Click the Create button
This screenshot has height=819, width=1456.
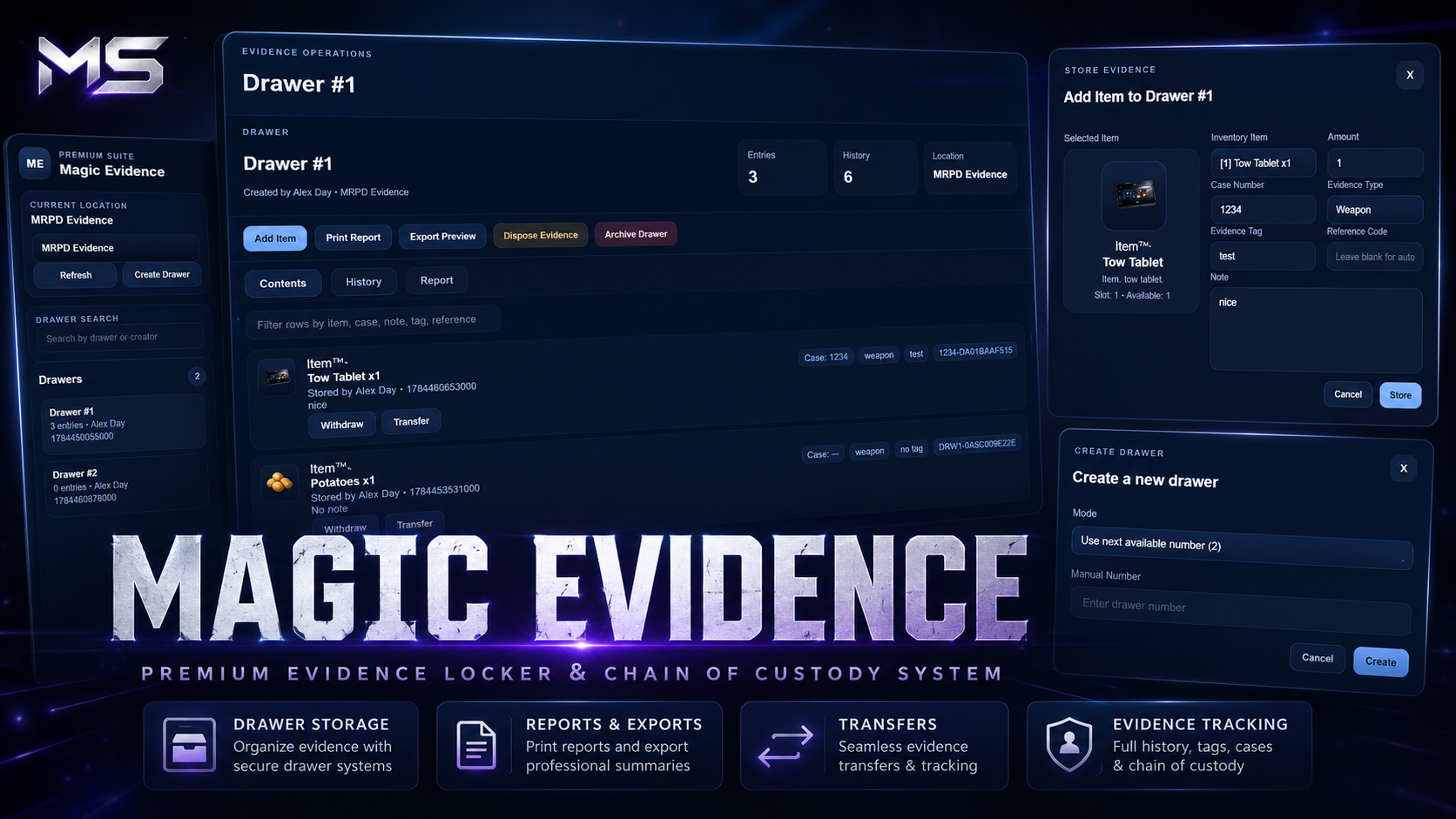tap(1380, 661)
